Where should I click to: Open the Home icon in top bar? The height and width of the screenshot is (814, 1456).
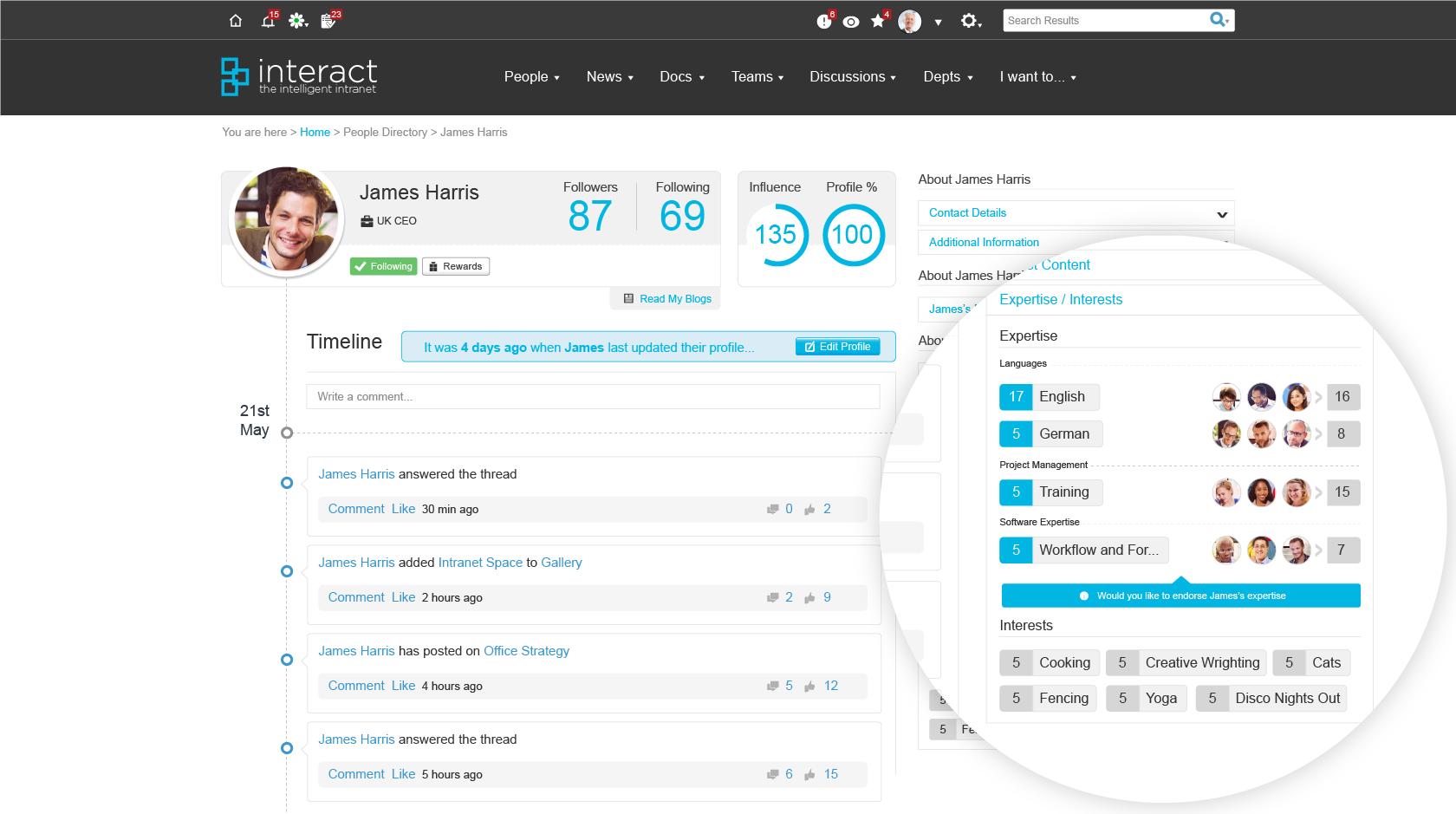click(236, 21)
